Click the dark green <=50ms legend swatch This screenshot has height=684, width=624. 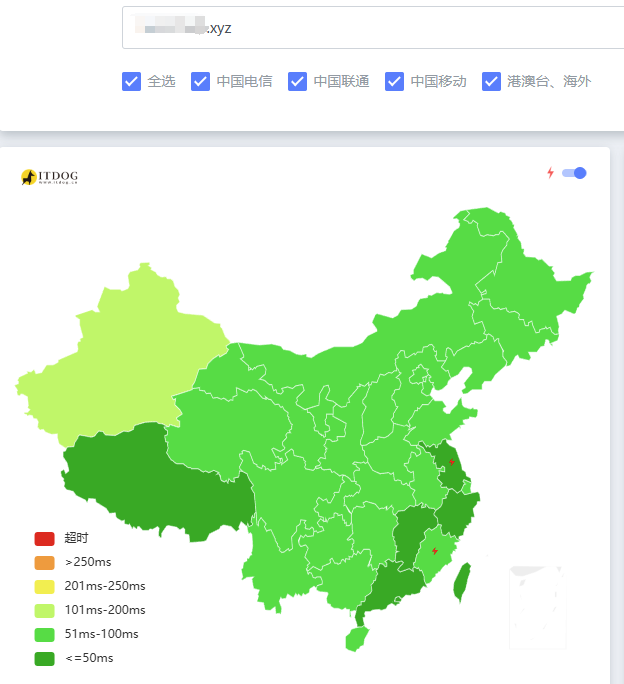pyautogui.click(x=45, y=659)
